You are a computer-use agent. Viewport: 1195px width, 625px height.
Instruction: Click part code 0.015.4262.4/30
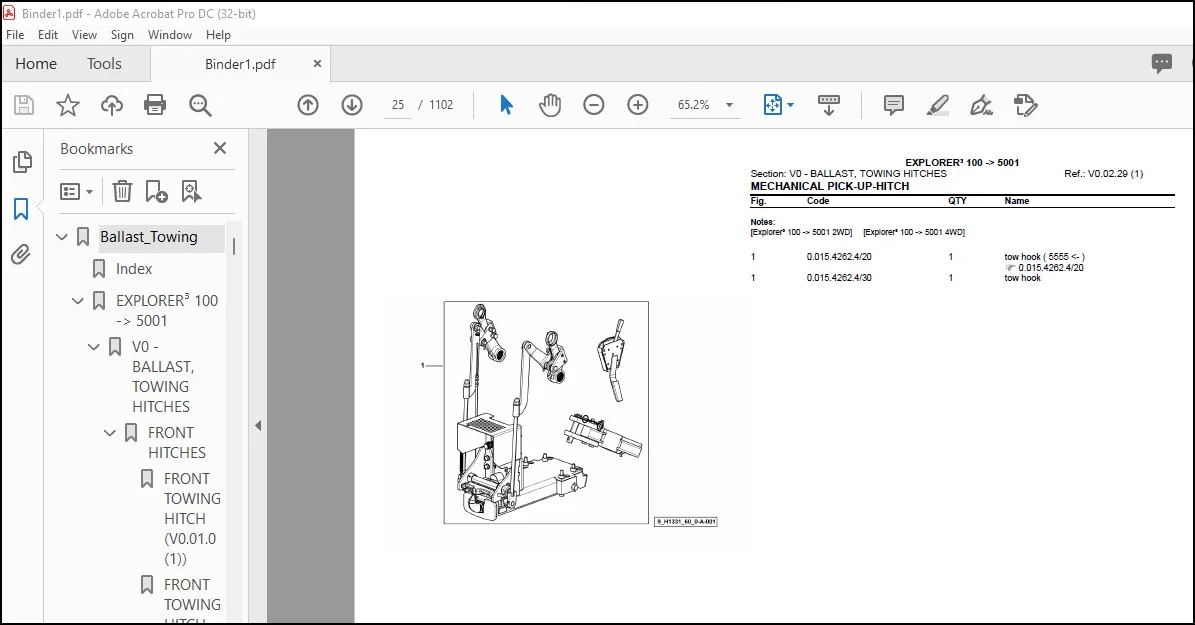[x=839, y=278]
